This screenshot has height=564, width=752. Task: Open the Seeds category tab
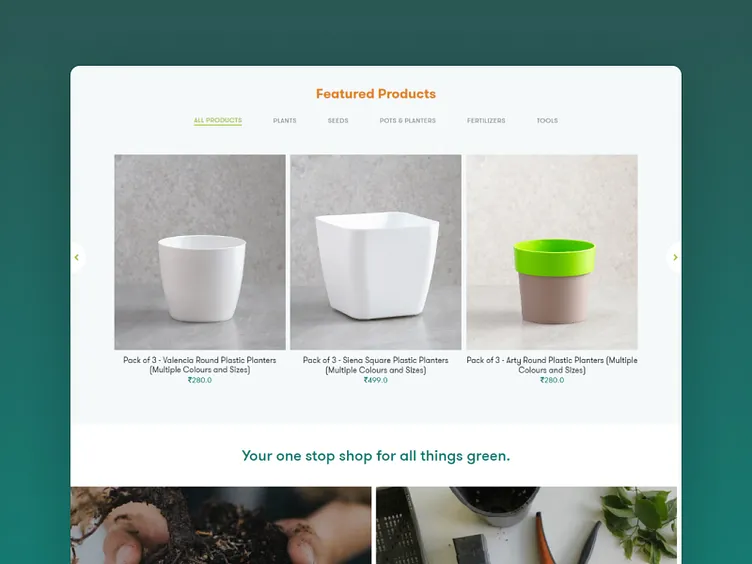[x=338, y=120]
